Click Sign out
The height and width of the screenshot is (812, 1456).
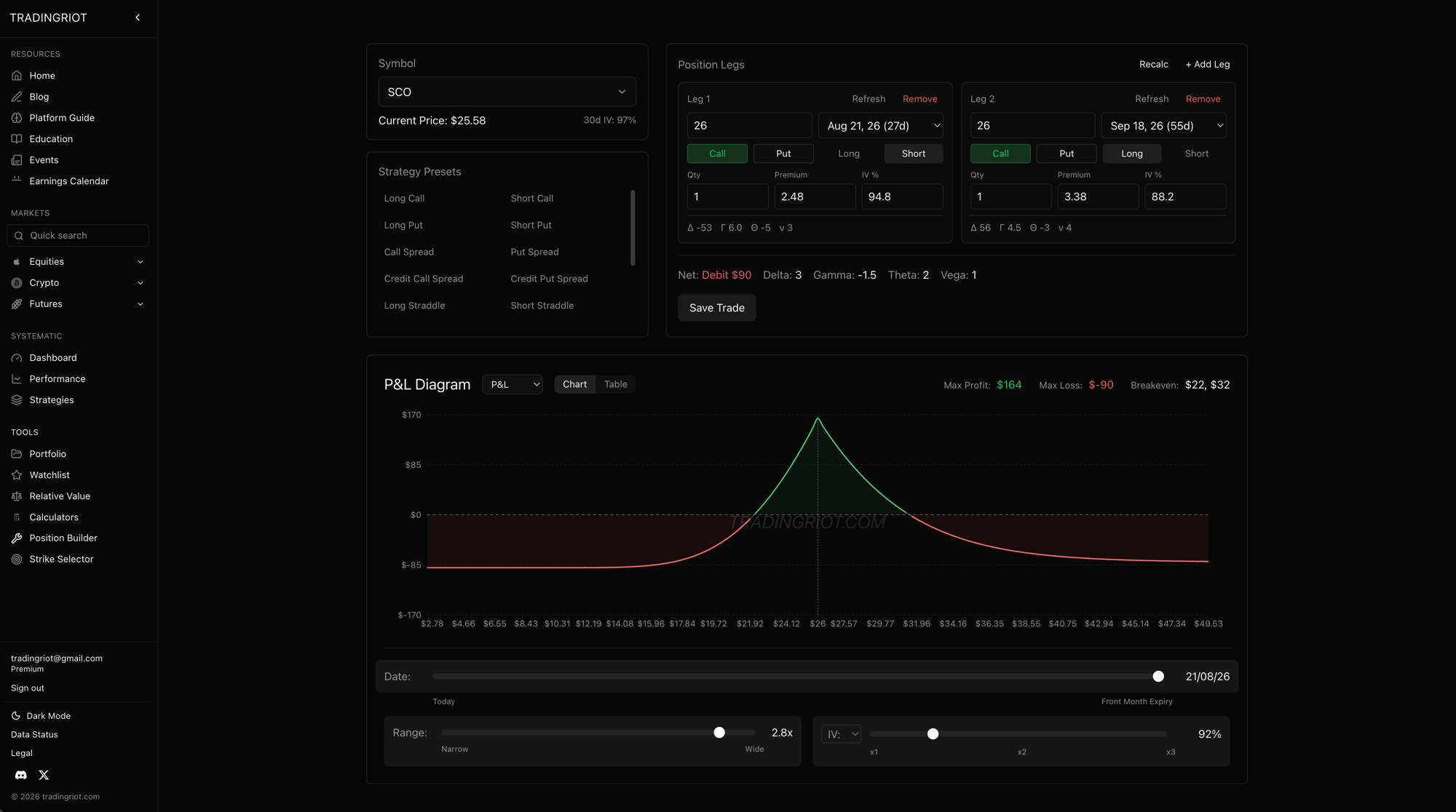pos(28,688)
